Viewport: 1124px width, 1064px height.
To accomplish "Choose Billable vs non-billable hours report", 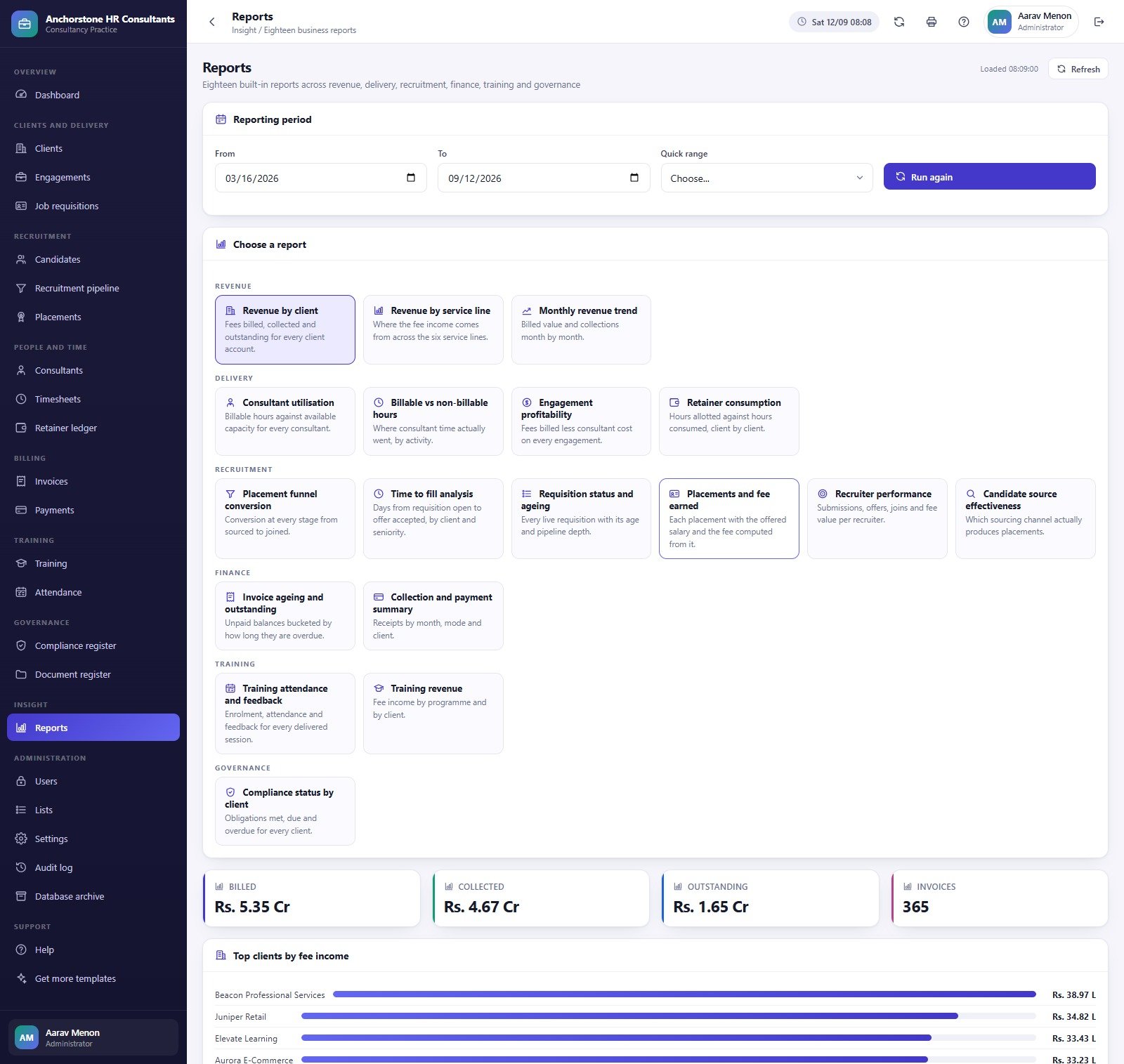I will click(x=433, y=421).
